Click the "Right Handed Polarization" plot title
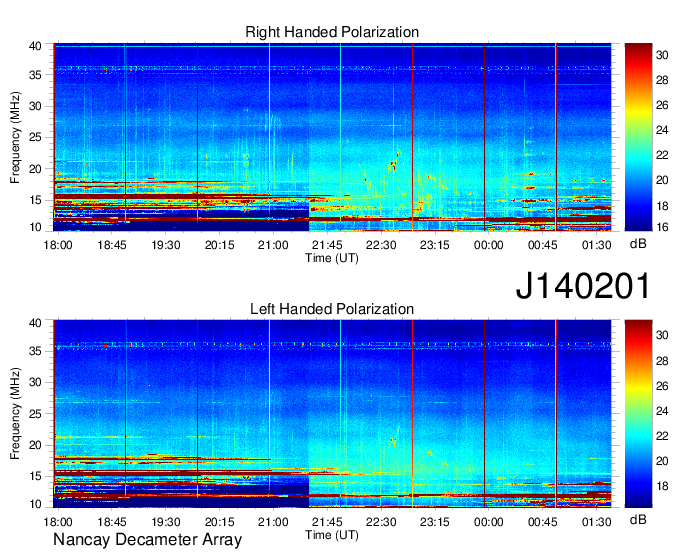 [x=332, y=32]
